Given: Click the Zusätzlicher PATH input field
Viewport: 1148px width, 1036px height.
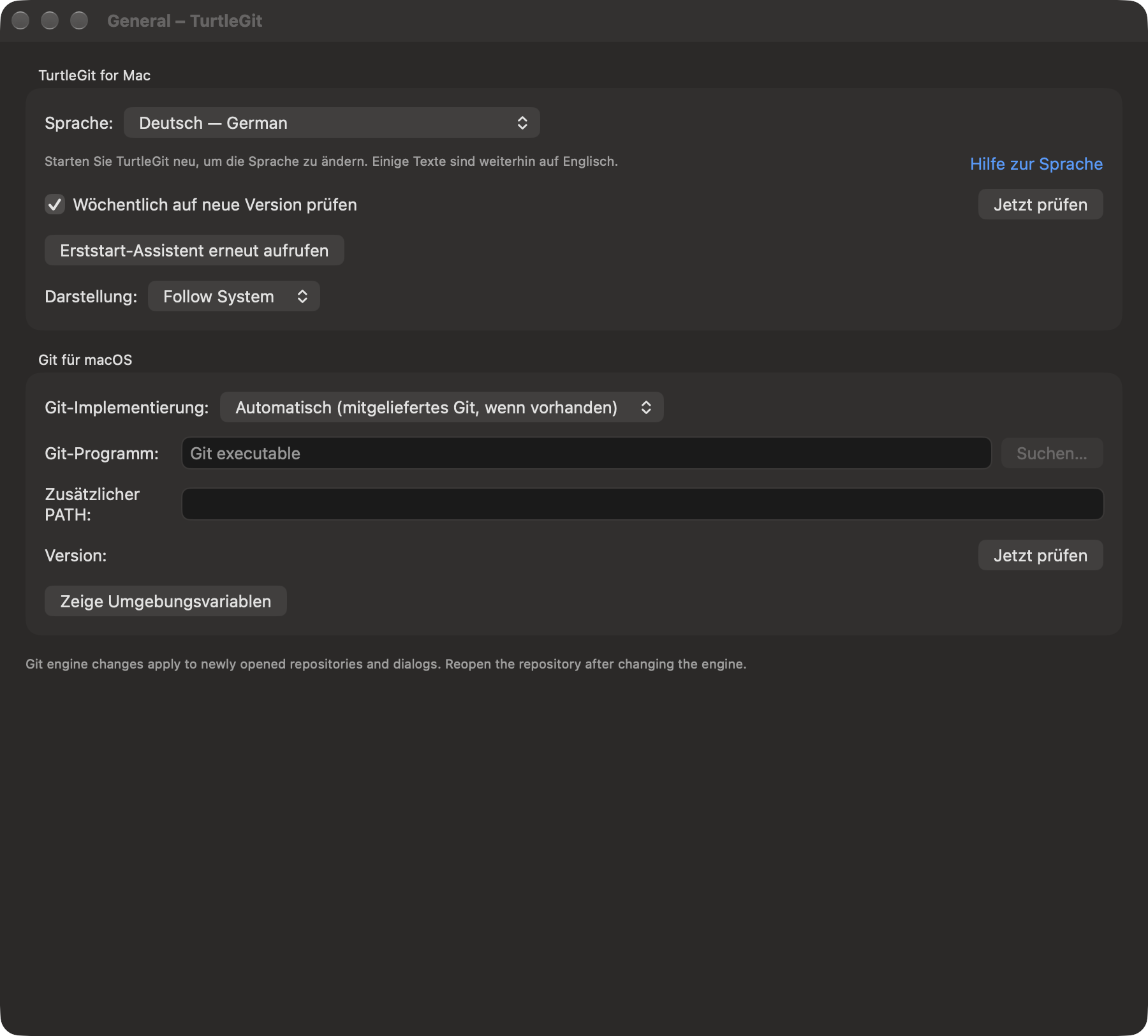Looking at the screenshot, I should point(643,504).
